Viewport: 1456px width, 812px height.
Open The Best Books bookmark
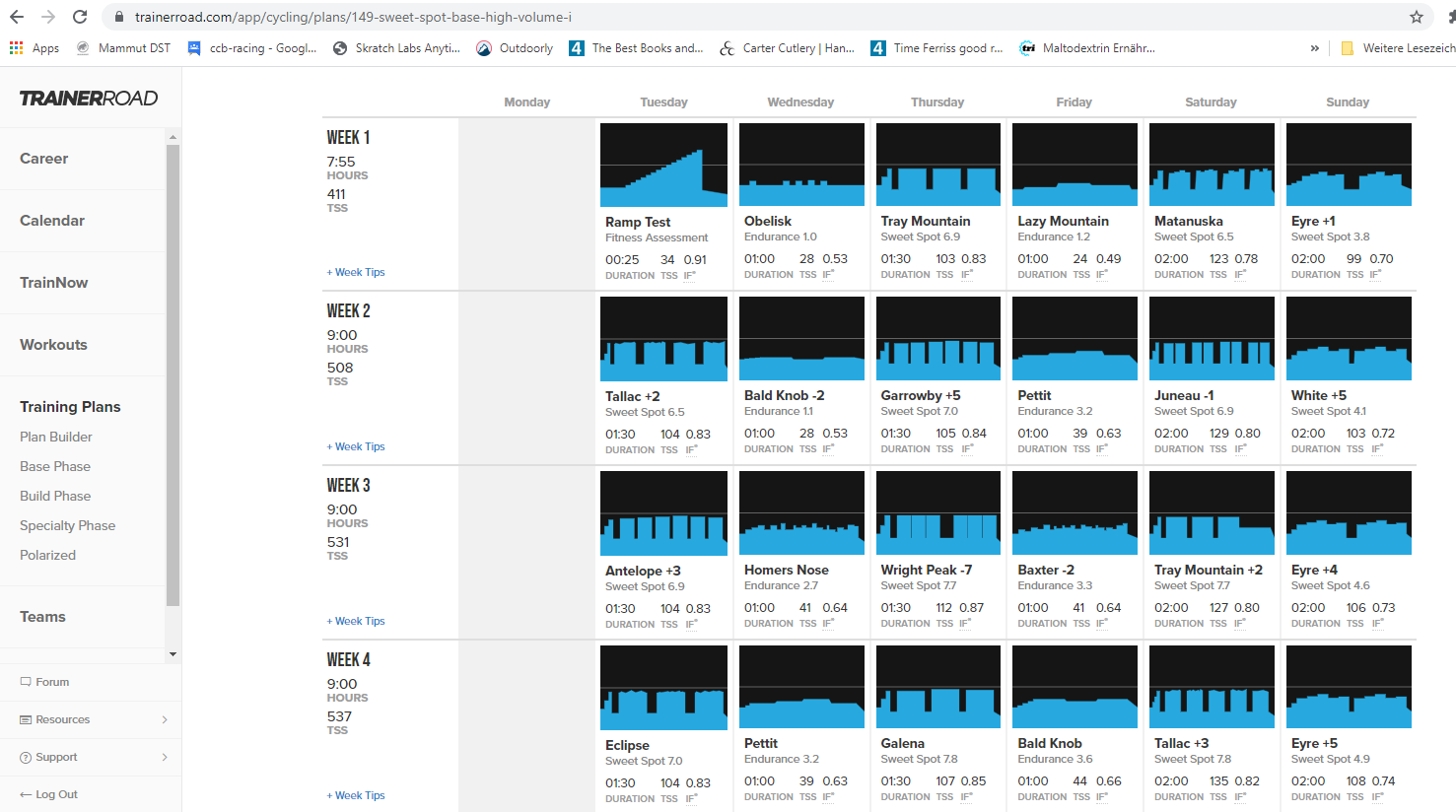(x=636, y=48)
